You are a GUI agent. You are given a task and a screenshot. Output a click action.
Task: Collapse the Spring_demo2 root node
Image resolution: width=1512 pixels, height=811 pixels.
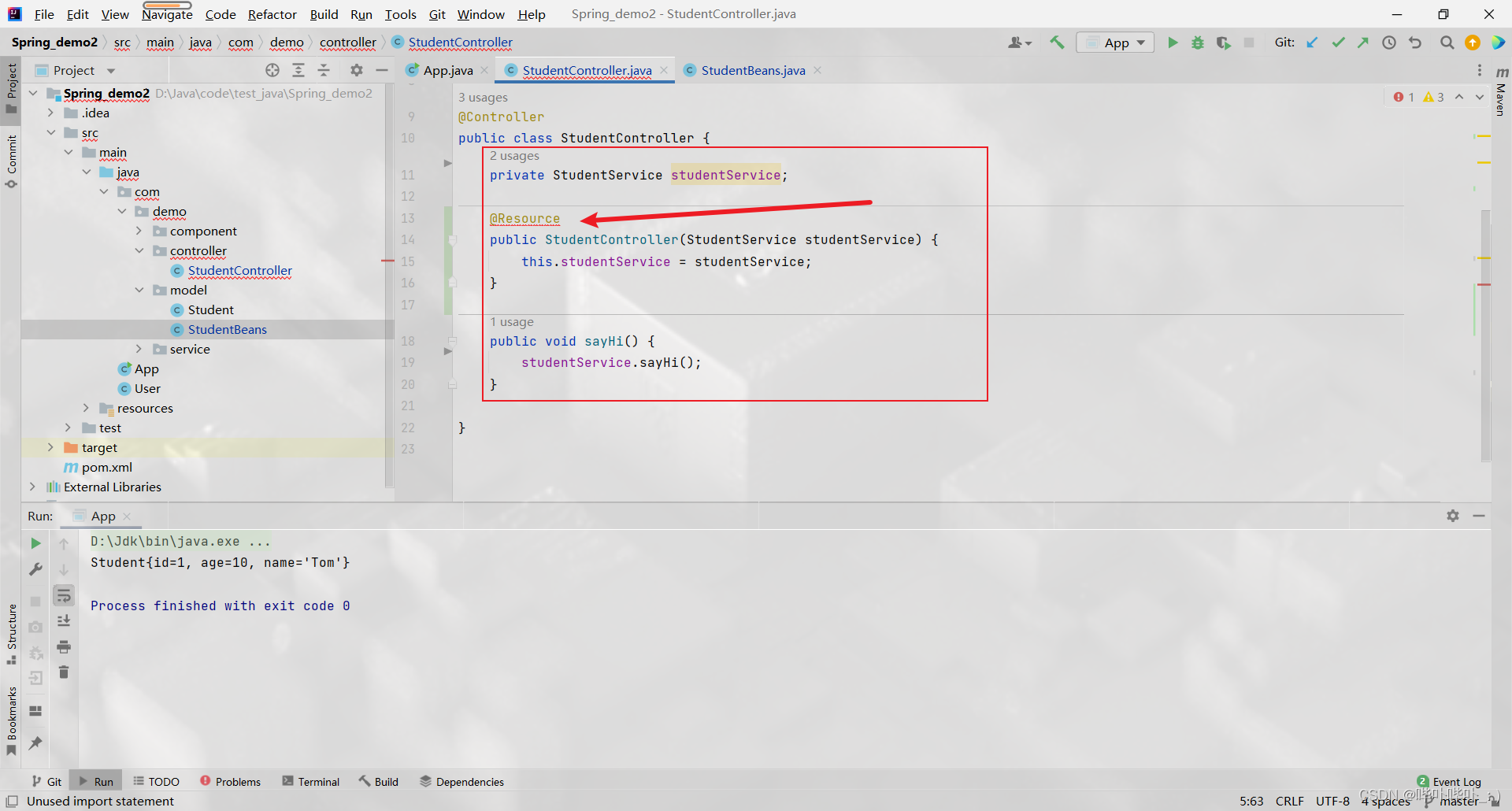[33, 93]
